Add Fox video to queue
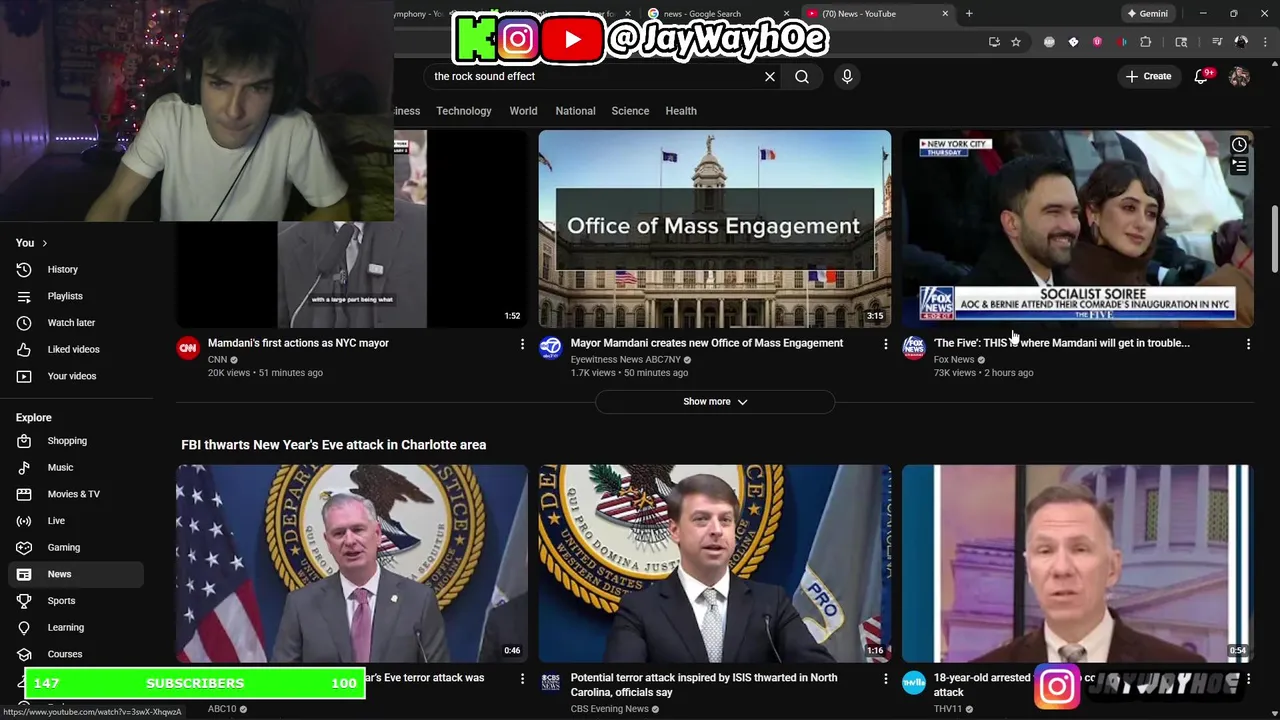Viewport: 1280px width, 720px height. [x=1239, y=167]
